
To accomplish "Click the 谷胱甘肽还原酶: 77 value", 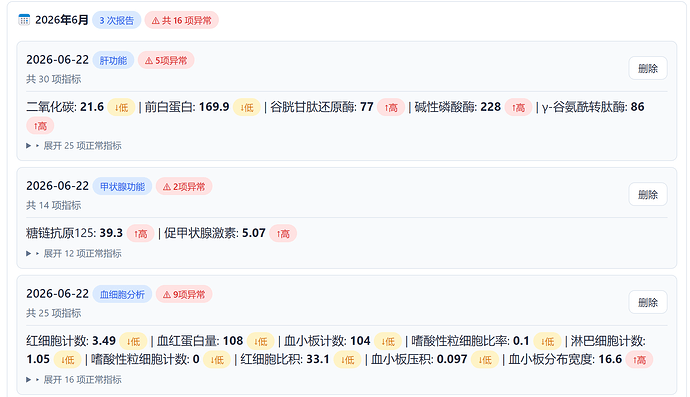I will coord(322,107).
